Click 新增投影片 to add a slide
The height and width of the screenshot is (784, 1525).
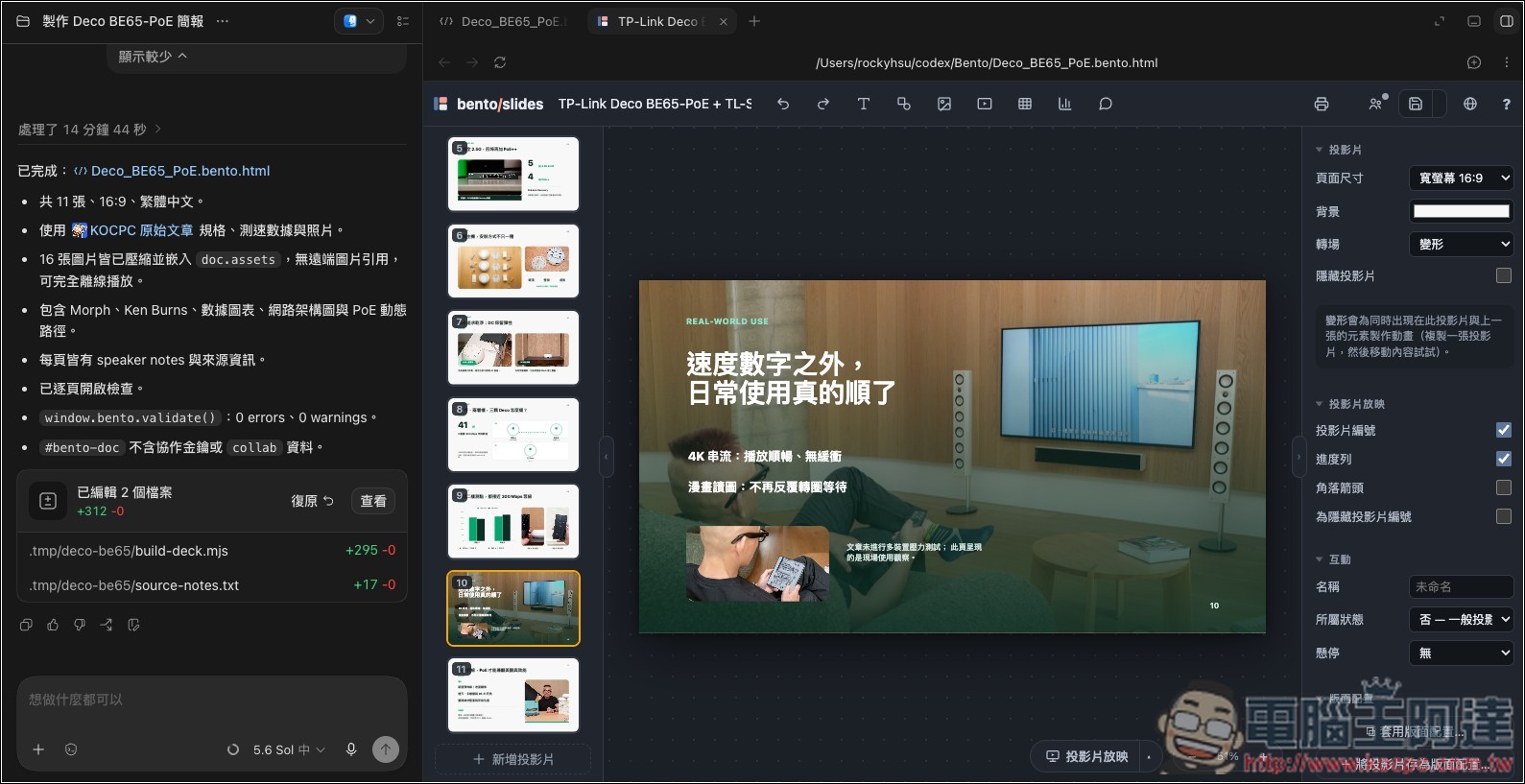[x=513, y=759]
